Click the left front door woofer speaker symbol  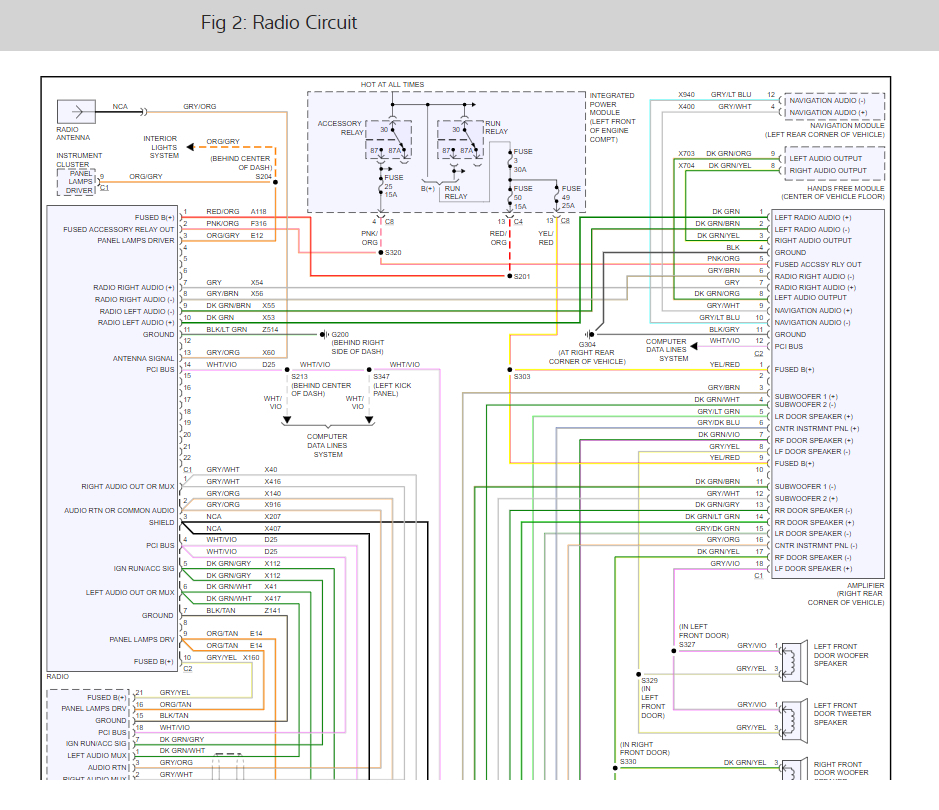coord(793,657)
